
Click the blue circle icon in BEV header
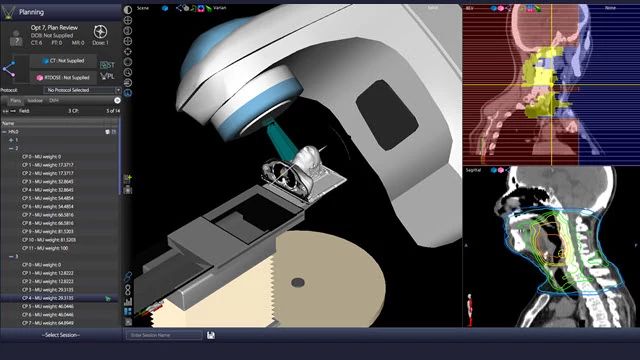pyautogui.click(x=494, y=8)
